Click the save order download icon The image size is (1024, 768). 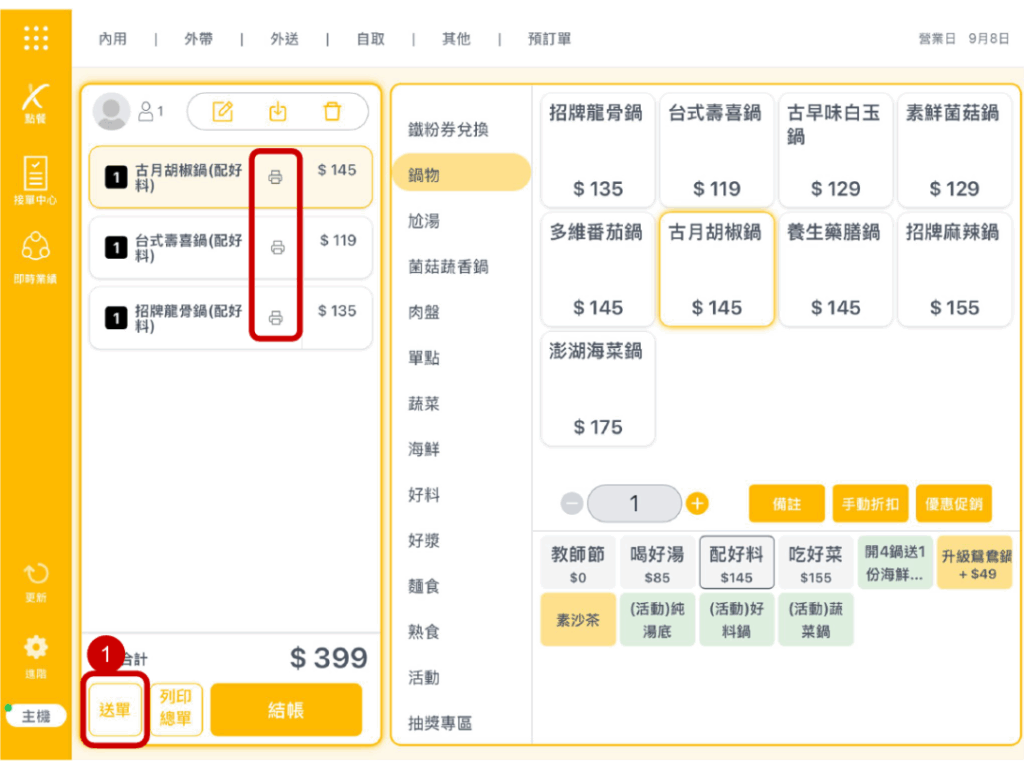pyautogui.click(x=278, y=111)
